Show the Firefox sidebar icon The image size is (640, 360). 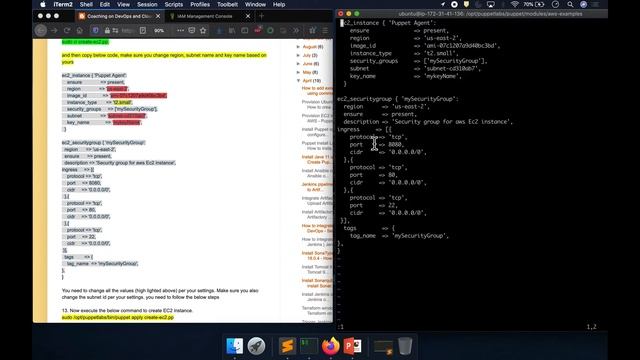244,31
